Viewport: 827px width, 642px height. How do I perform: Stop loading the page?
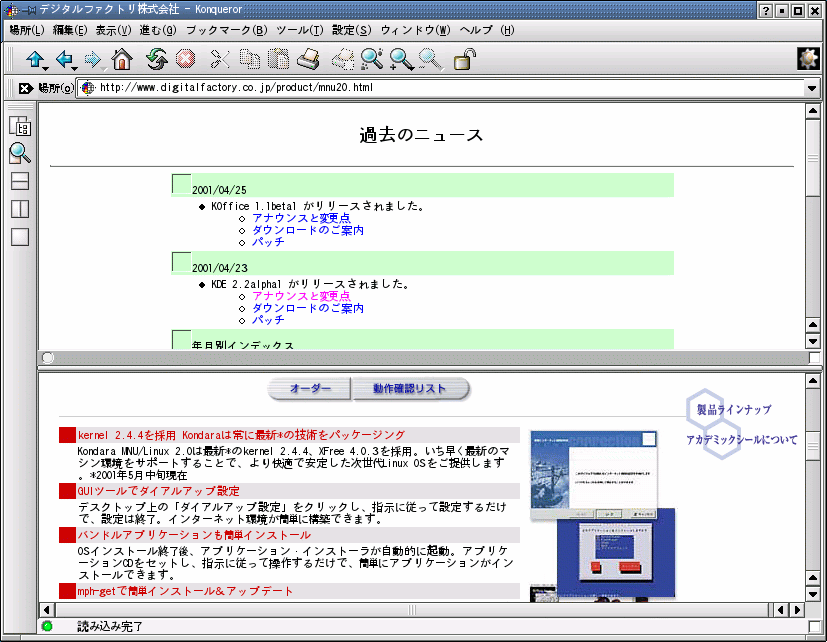pyautogui.click(x=185, y=59)
